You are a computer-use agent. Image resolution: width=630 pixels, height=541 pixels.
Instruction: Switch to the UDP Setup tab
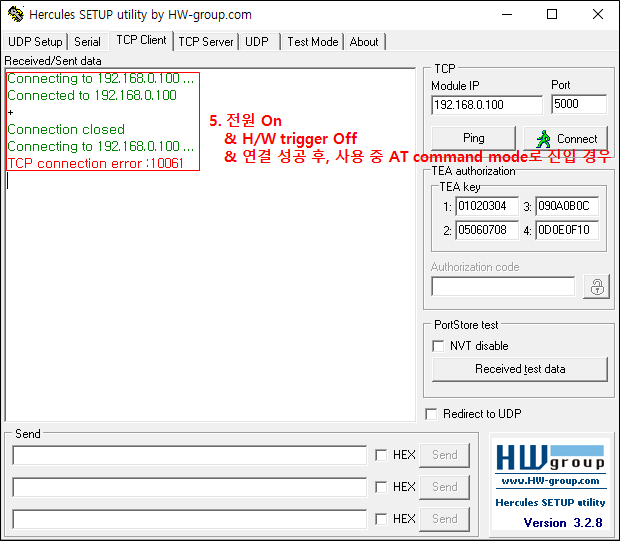coord(35,42)
